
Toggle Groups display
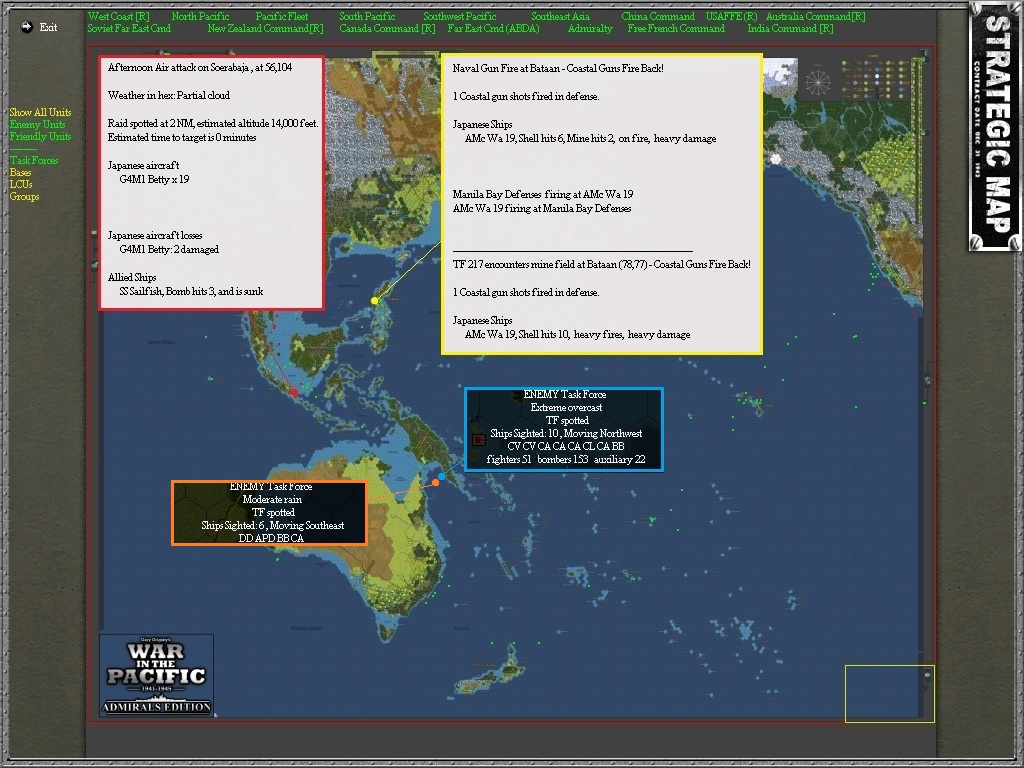tap(24, 196)
